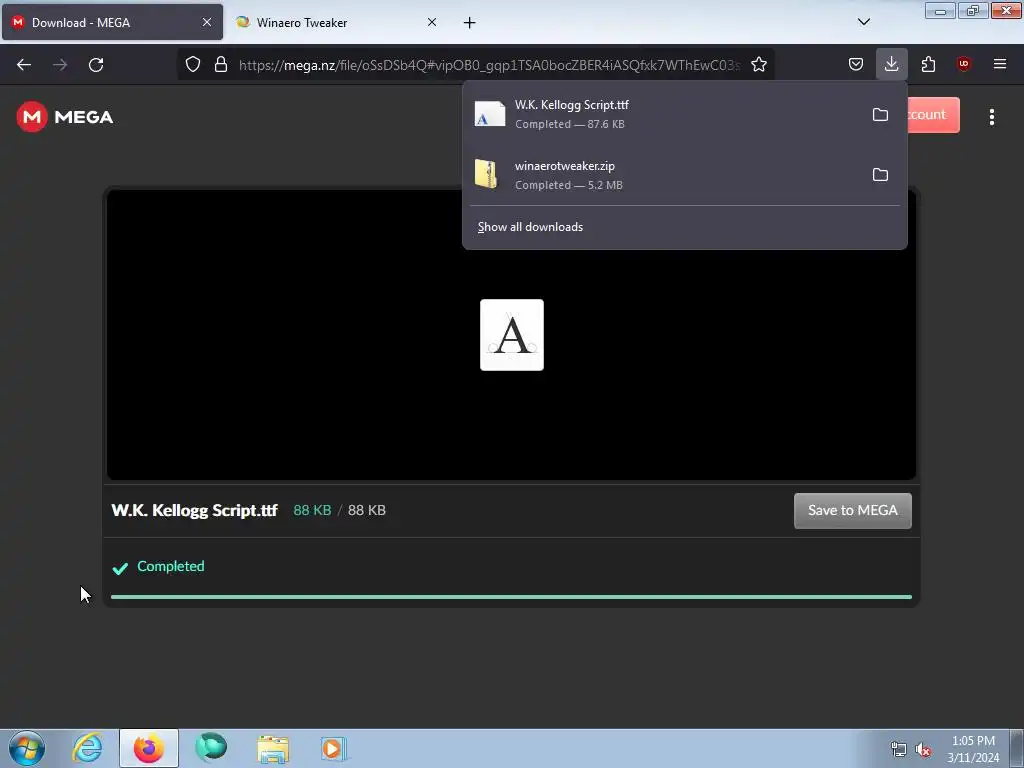Expand the list all tabs chevron
This screenshot has height=768, width=1024.
863,22
